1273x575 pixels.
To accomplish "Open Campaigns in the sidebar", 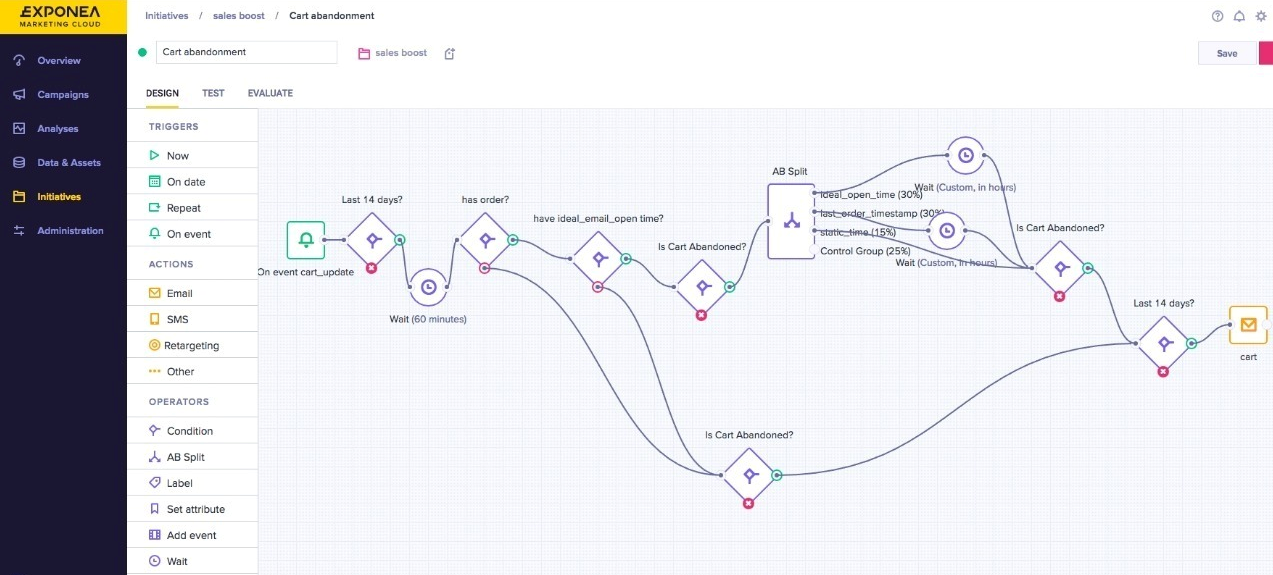I will (62, 95).
